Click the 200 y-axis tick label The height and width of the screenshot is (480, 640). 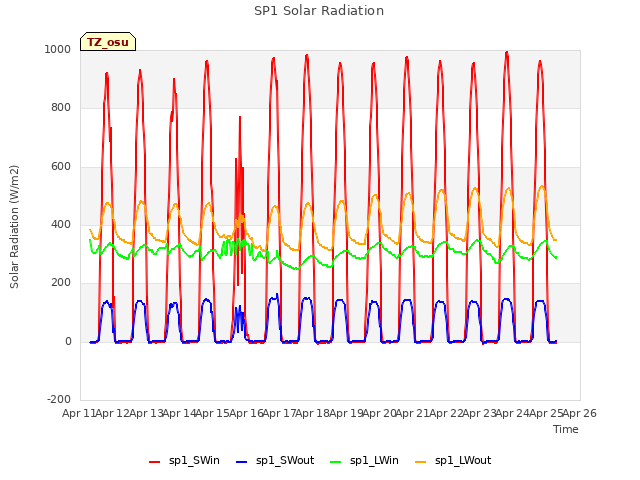click(61, 282)
